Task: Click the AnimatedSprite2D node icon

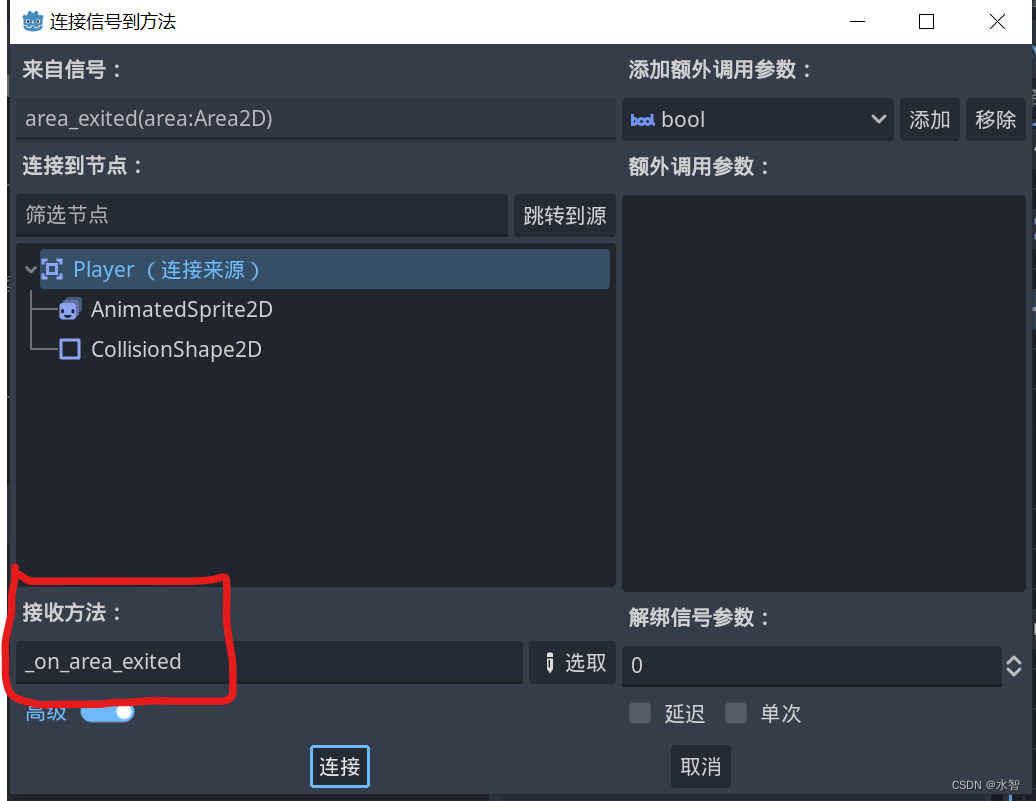Action: coord(70,309)
